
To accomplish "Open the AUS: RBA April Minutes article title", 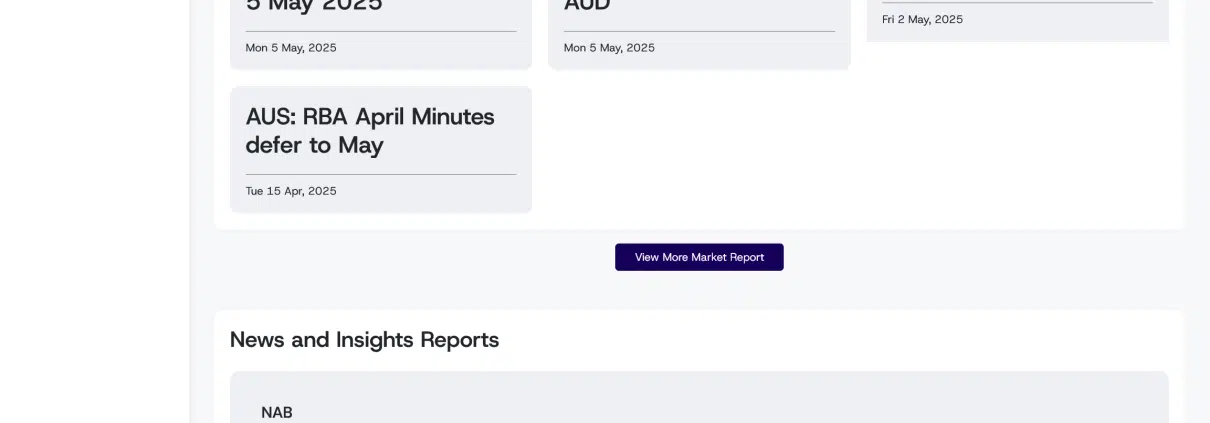I will [370, 131].
